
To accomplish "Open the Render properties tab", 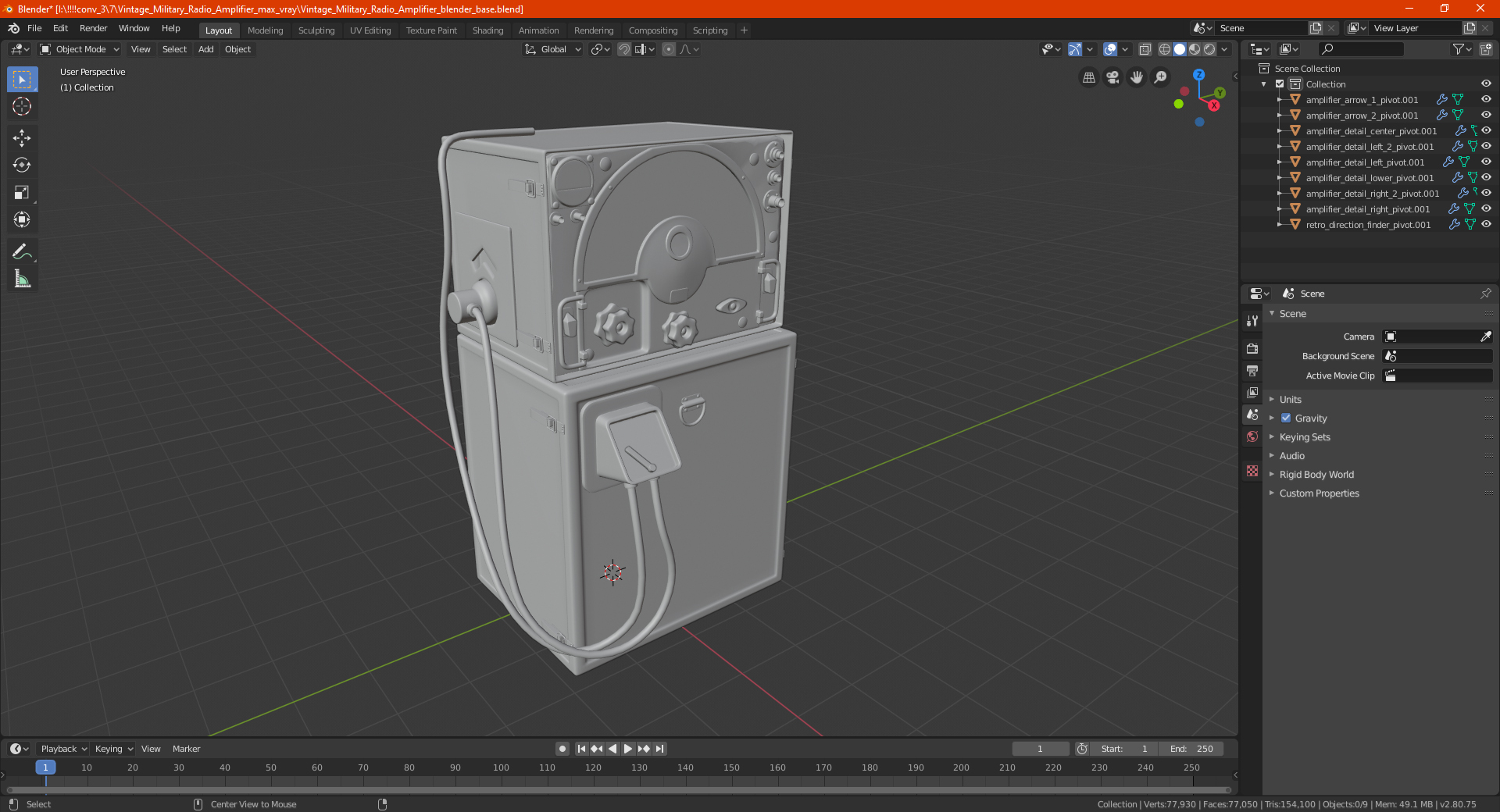I will point(1252,348).
